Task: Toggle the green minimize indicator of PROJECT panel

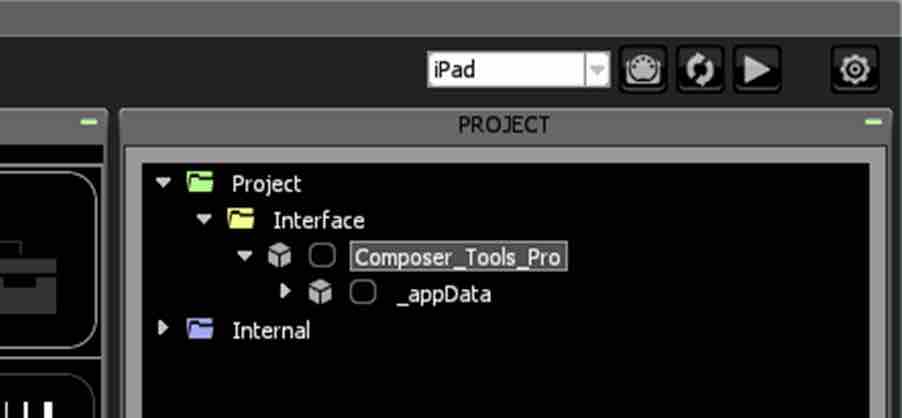Action: pos(873,122)
